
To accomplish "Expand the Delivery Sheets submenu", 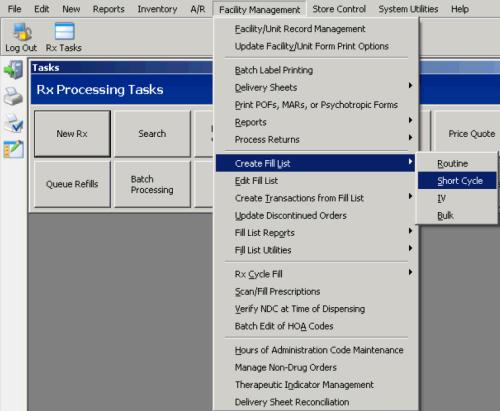I will (x=315, y=87).
